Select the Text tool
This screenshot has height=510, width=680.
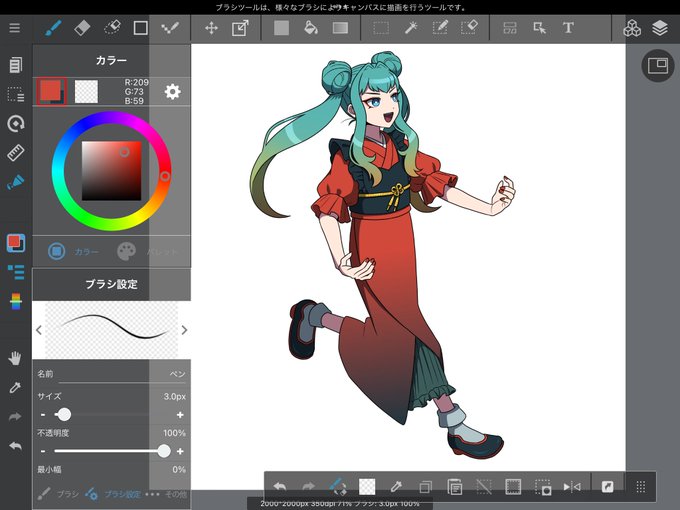[568, 28]
